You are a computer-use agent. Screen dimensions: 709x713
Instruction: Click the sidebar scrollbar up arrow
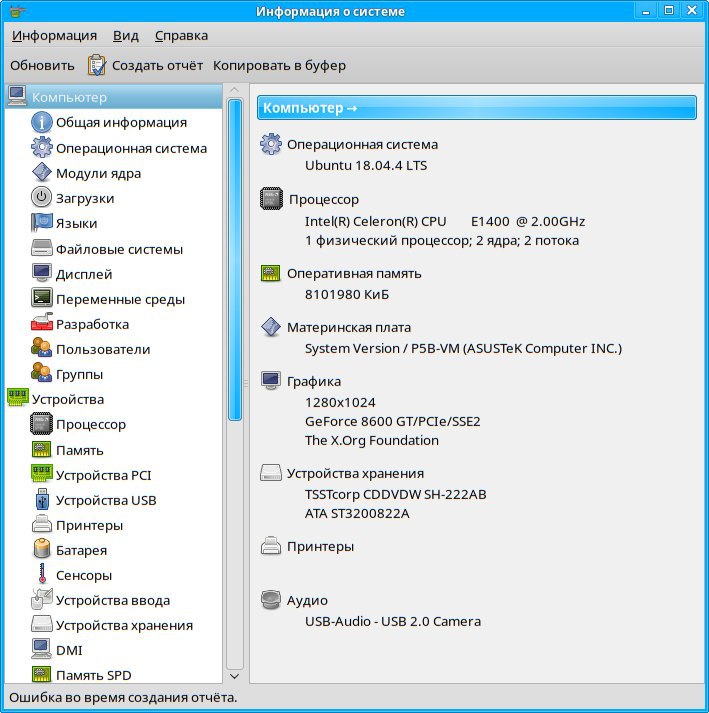pos(234,90)
